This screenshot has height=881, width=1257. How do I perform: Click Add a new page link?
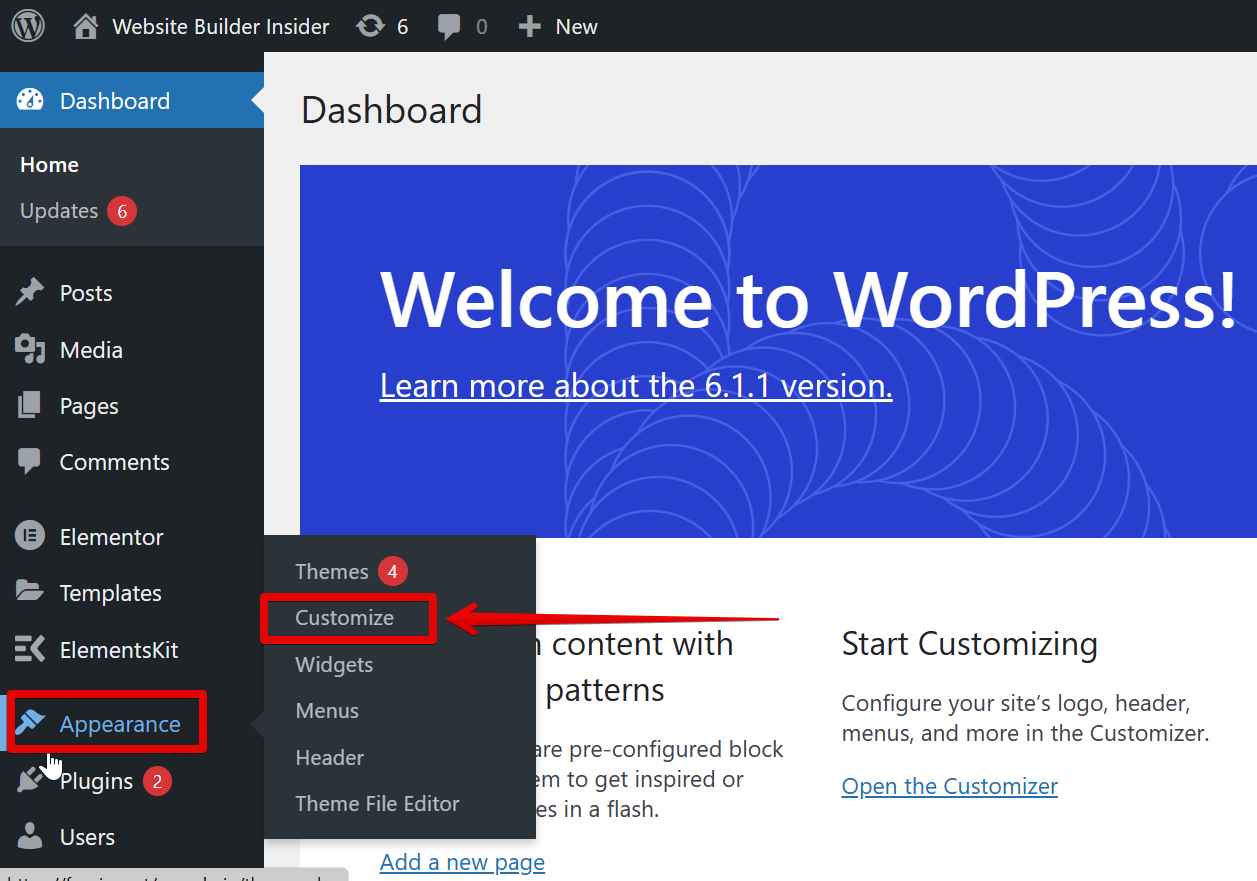(x=462, y=862)
